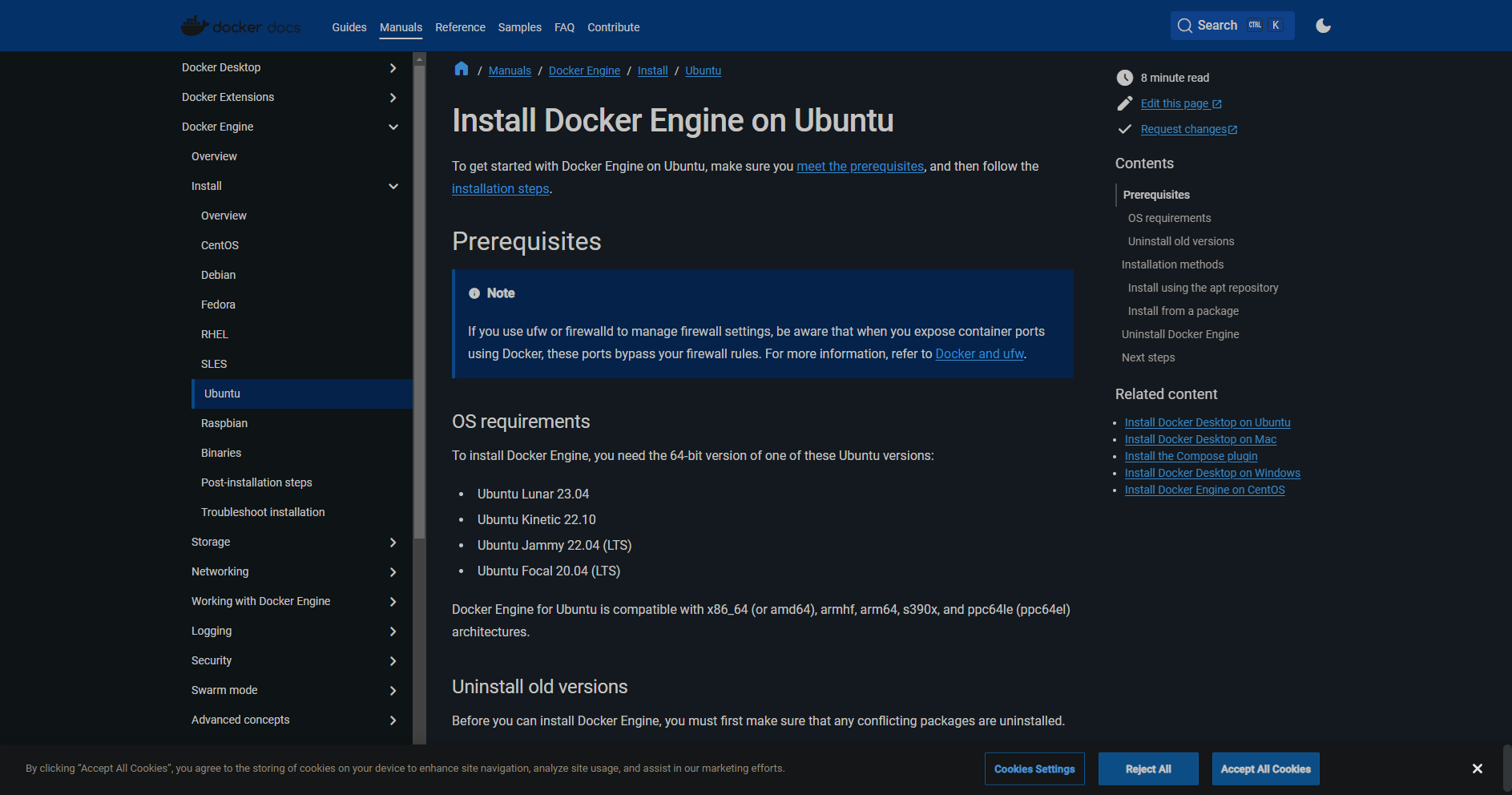Open Cookies Settings
Viewport: 1512px width, 795px height.
(x=1034, y=769)
